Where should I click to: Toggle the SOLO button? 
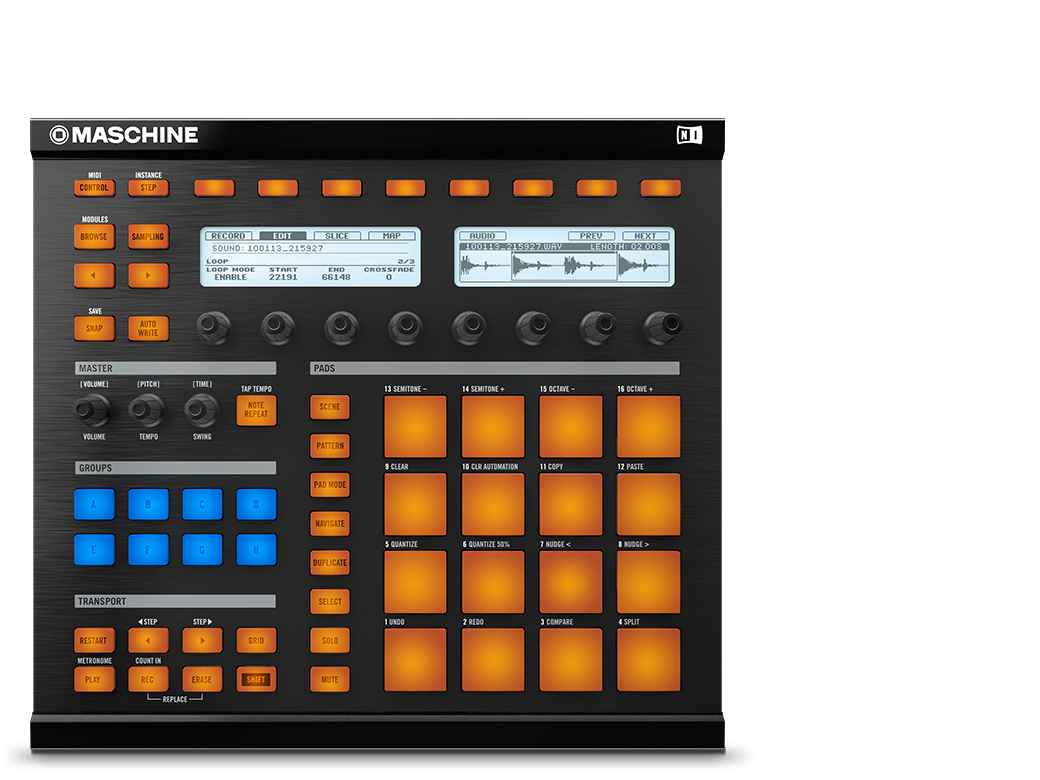[x=330, y=641]
